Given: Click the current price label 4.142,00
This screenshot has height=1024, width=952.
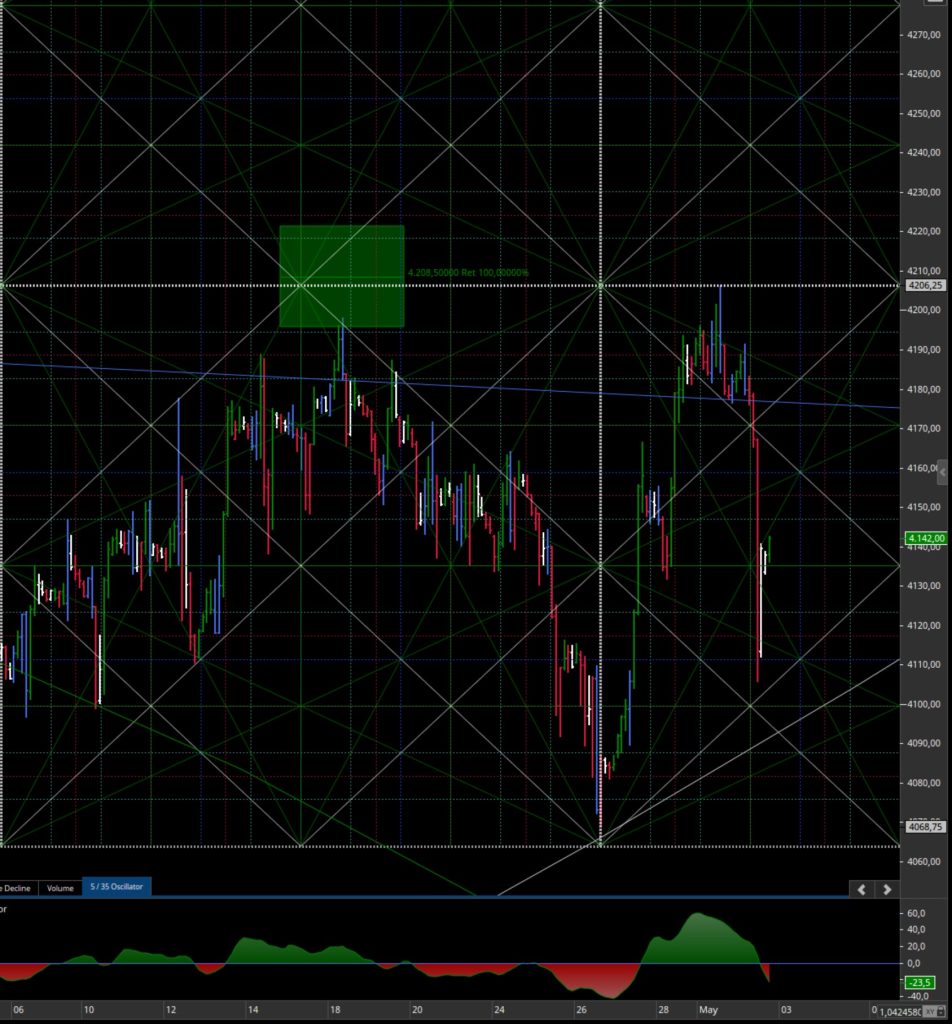Looking at the screenshot, I should coord(926,538).
